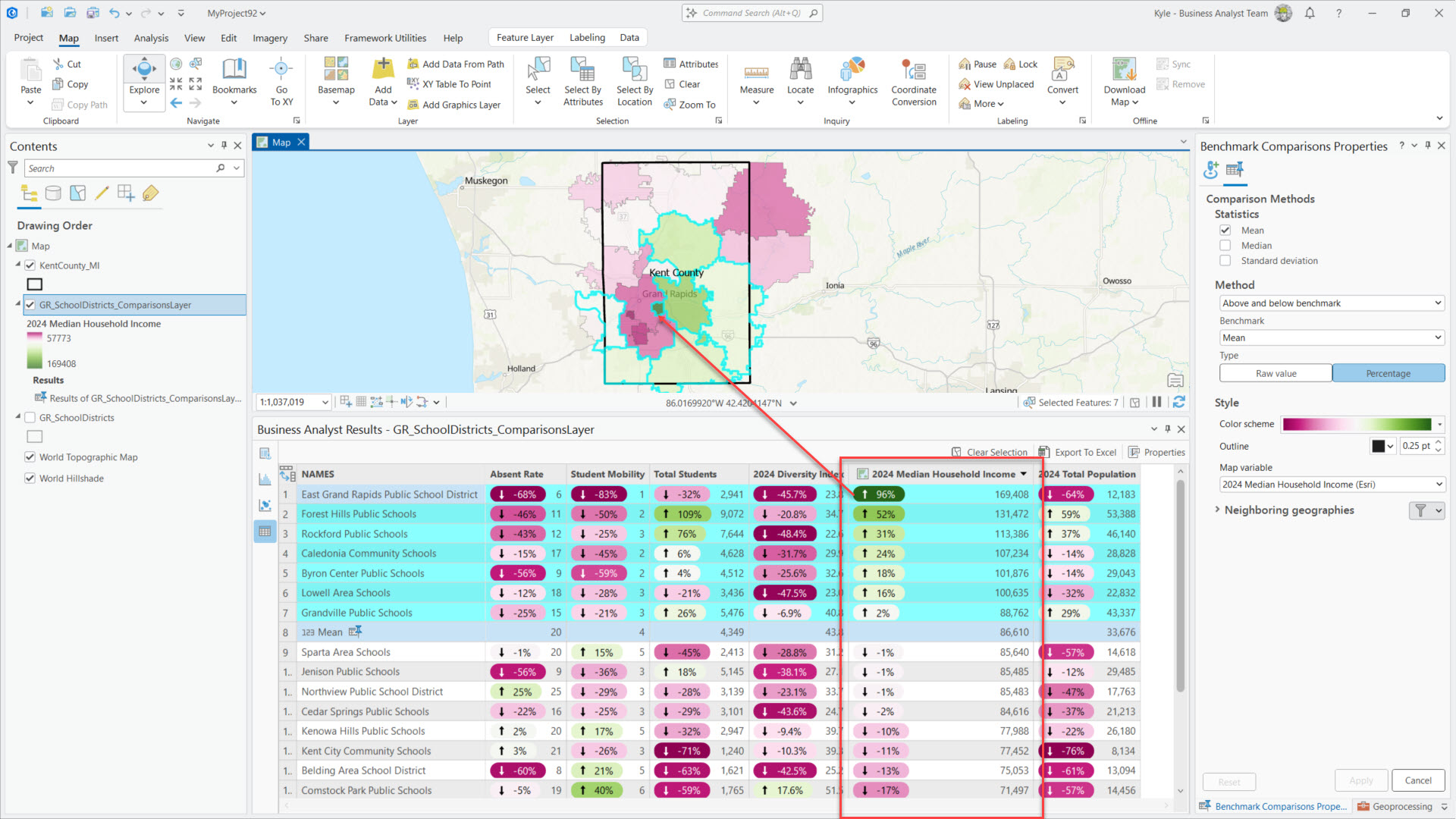Switch to the Labeling tab
The image size is (1456, 819).
coord(587,38)
